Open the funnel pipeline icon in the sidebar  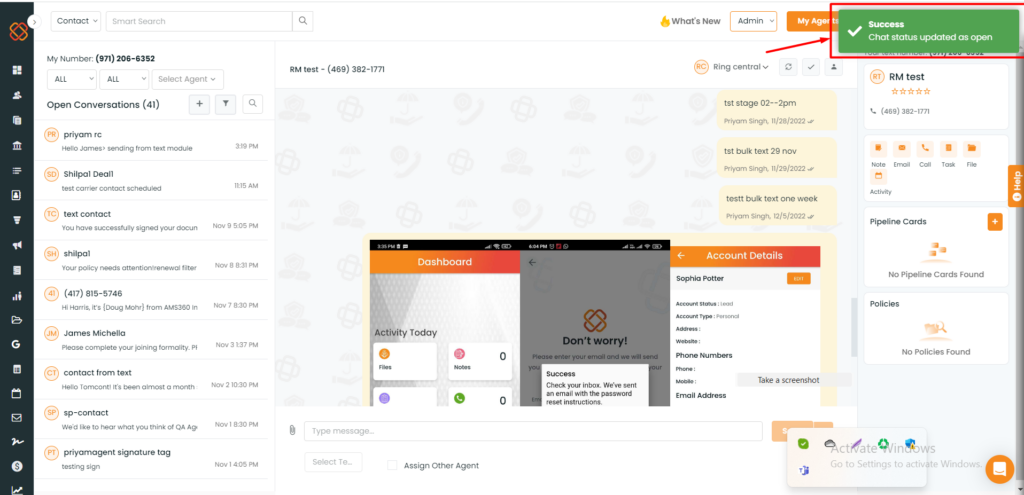(17, 220)
